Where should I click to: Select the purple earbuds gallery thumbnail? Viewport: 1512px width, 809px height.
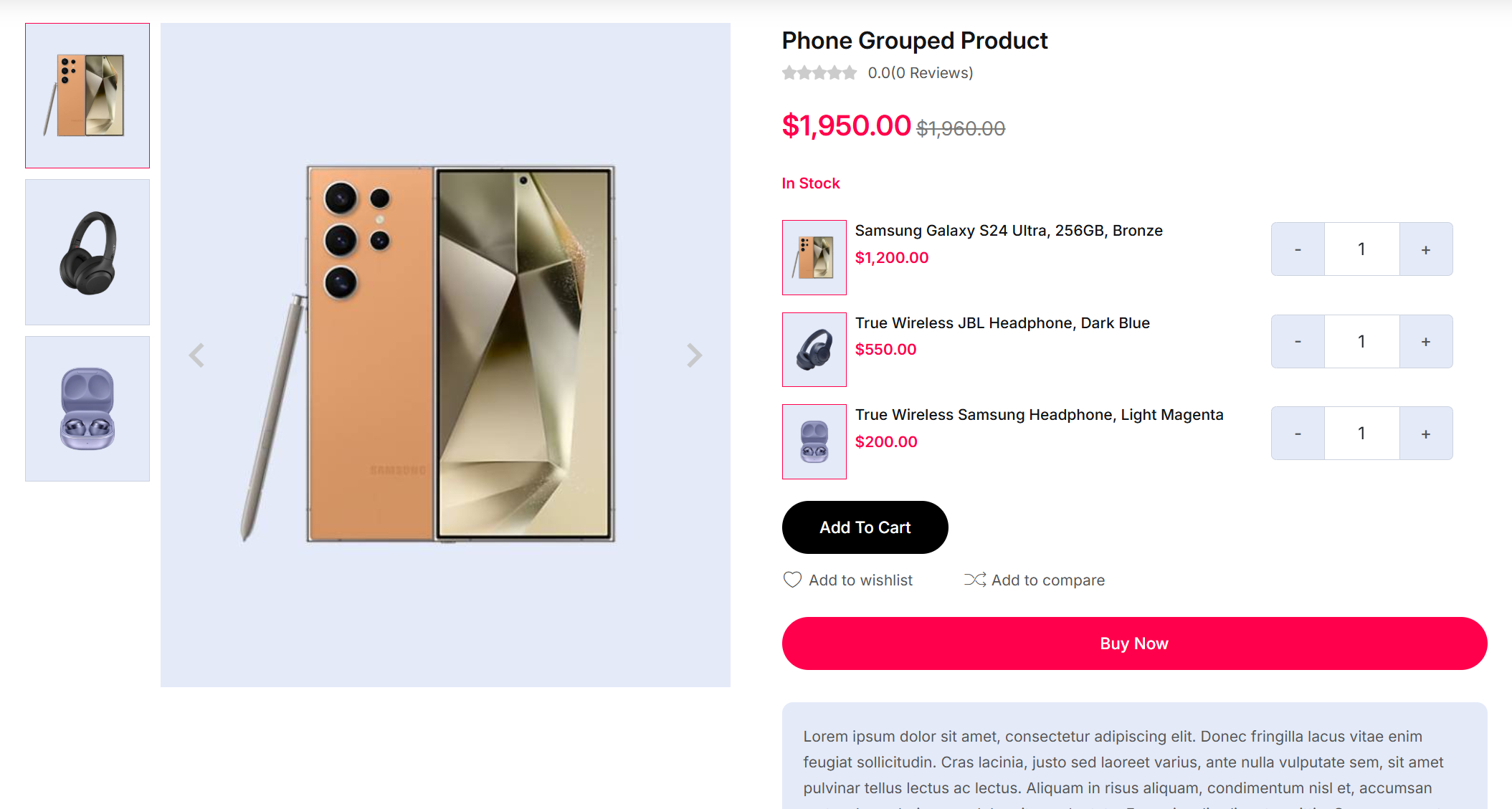tap(87, 408)
